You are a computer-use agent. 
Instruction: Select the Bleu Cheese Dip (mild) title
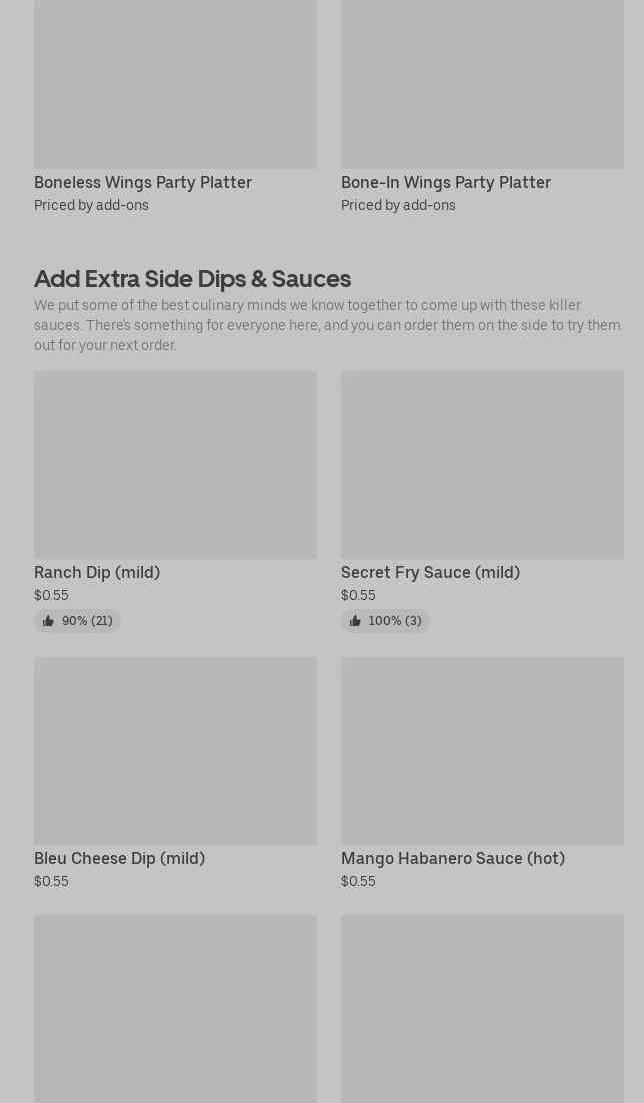tap(119, 858)
